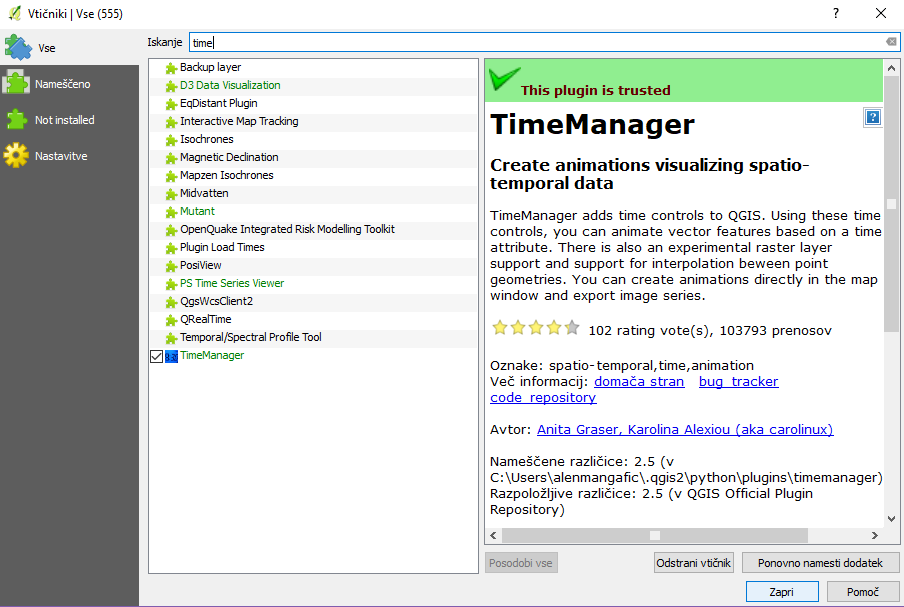The width and height of the screenshot is (904, 607).
Task: Click the Magnetic Declination plugin icon
Action: pos(171,159)
